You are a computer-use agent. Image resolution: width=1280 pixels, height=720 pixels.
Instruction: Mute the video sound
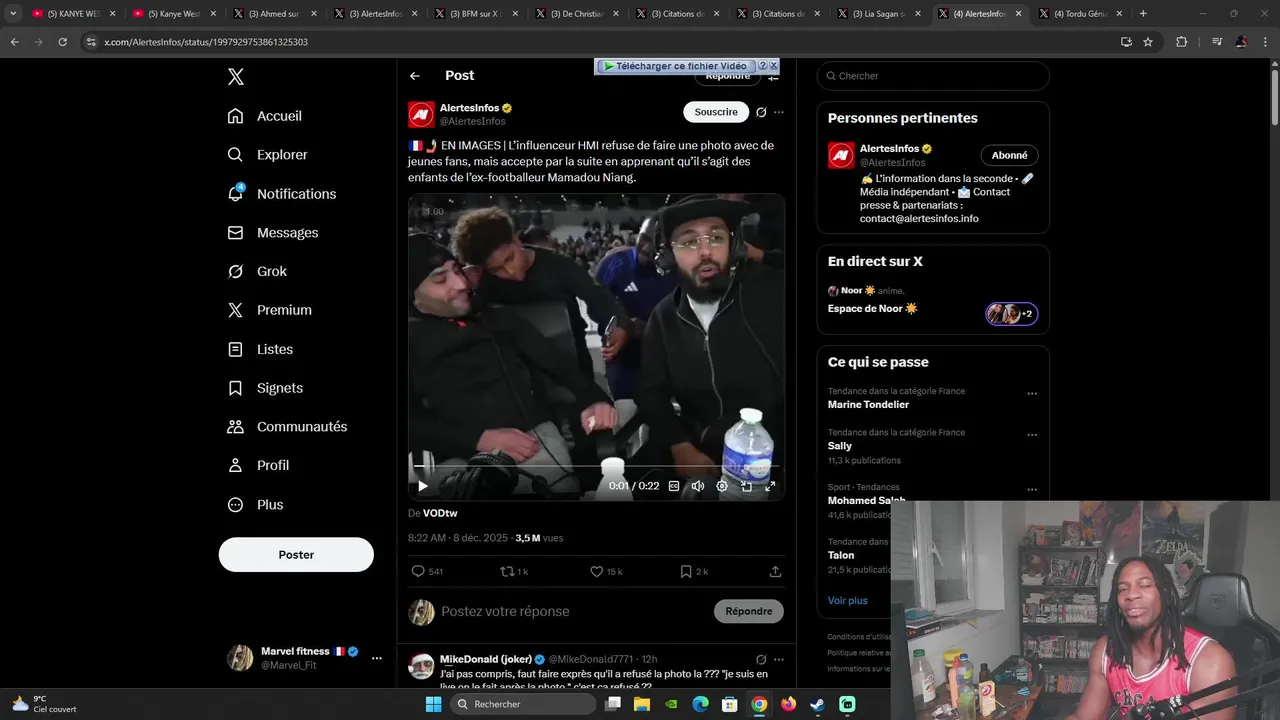[x=698, y=486]
